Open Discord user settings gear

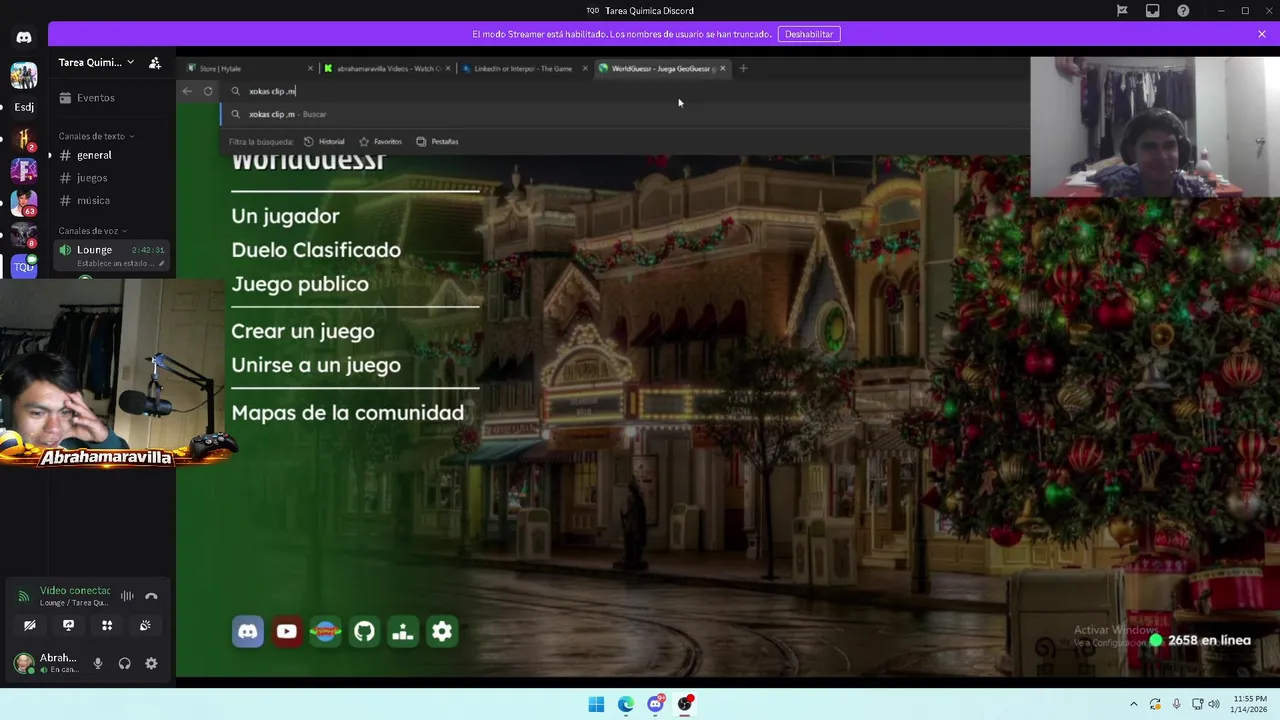pos(151,663)
